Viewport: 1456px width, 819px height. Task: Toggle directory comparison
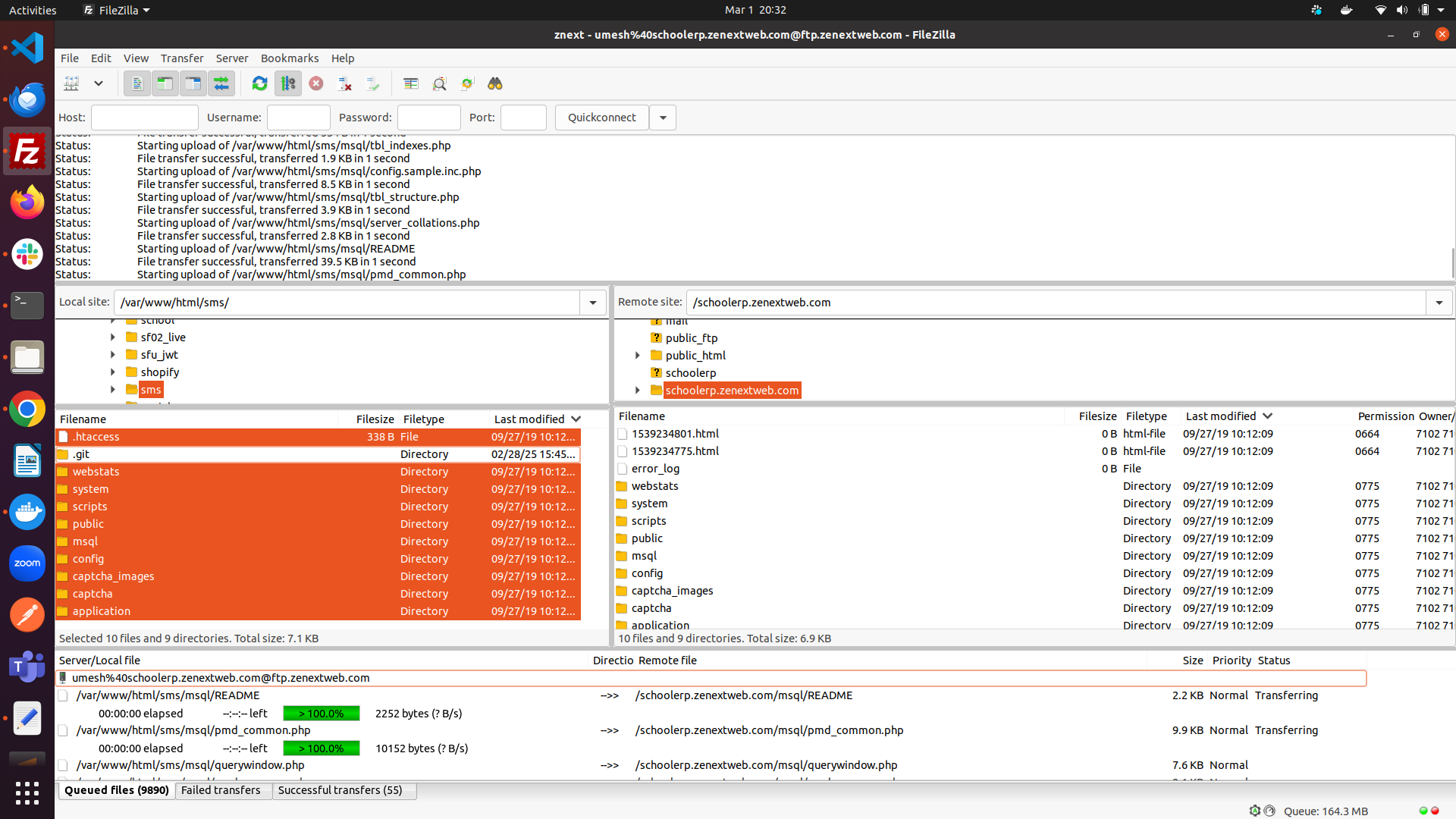[439, 83]
